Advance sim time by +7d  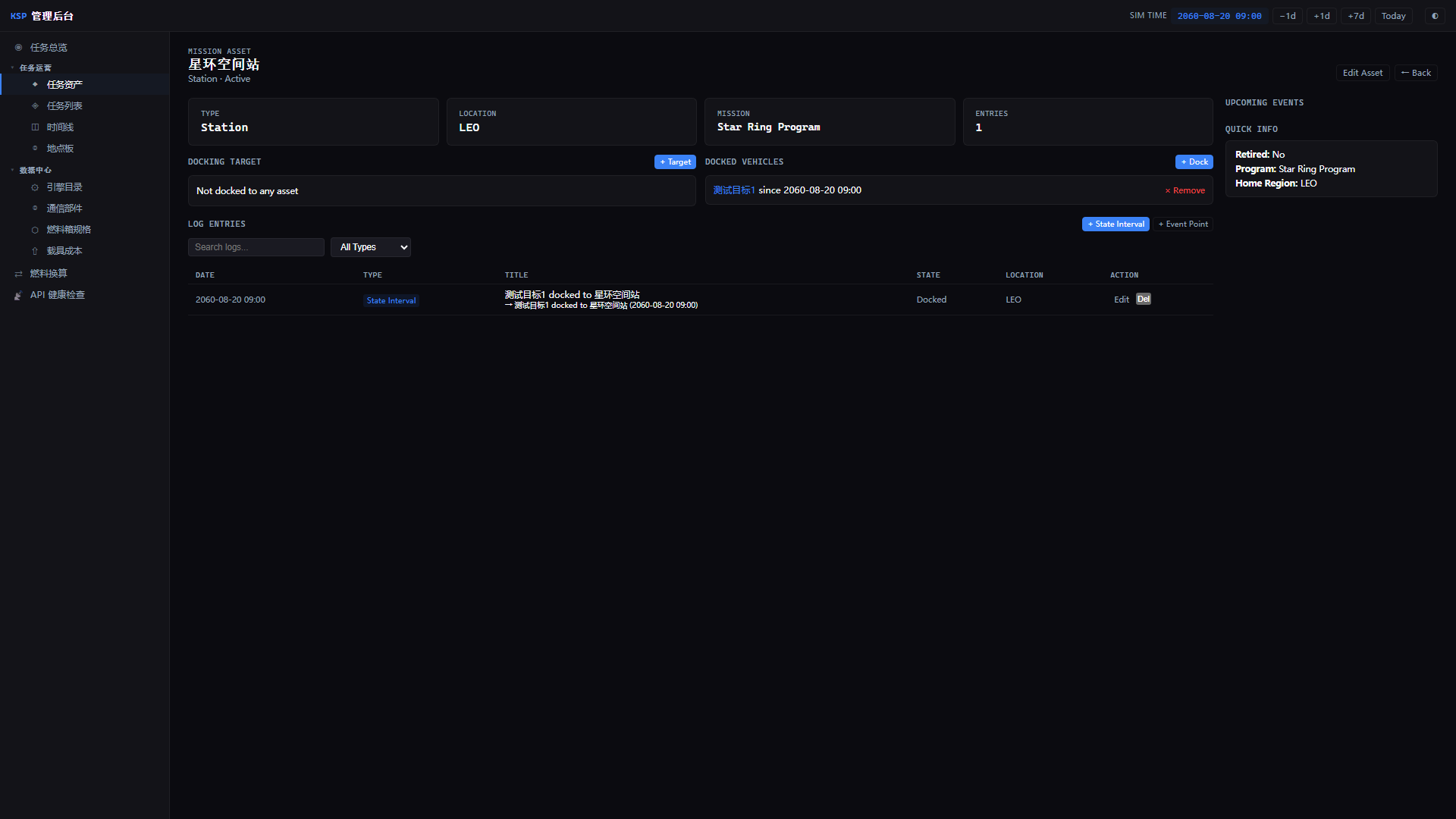pos(1356,16)
